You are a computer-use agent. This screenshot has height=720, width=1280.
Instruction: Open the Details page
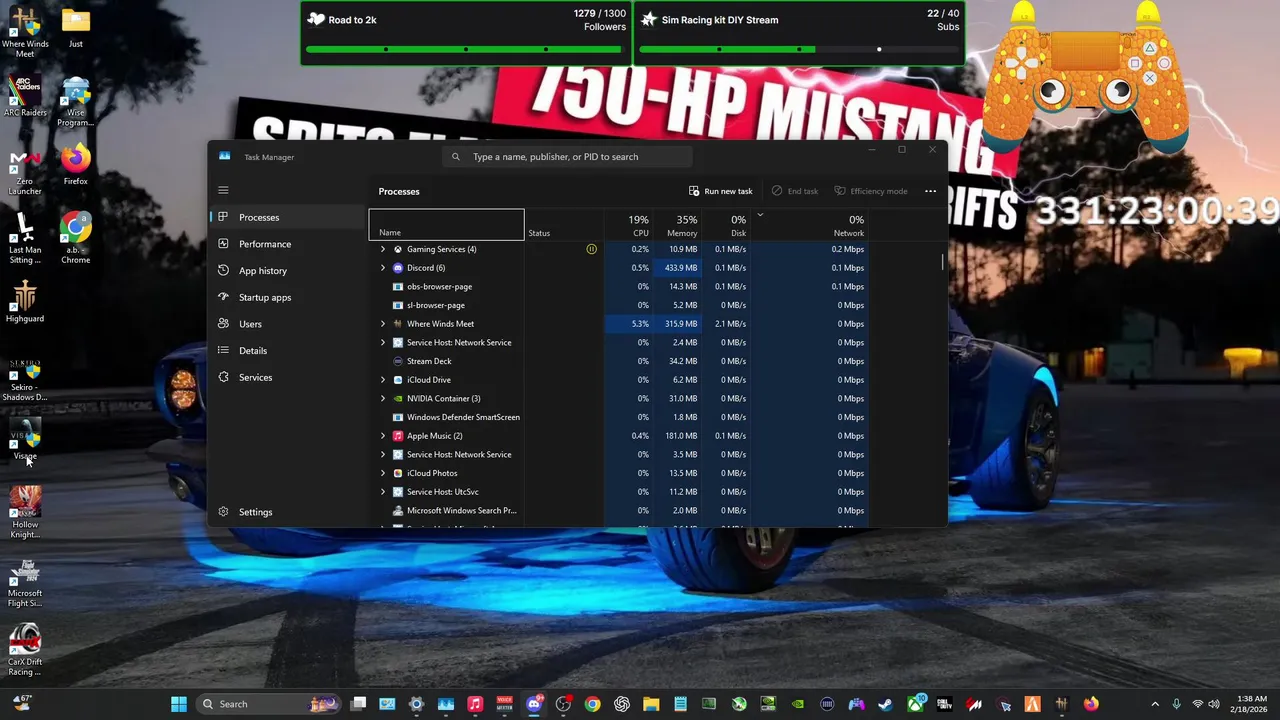288,351
